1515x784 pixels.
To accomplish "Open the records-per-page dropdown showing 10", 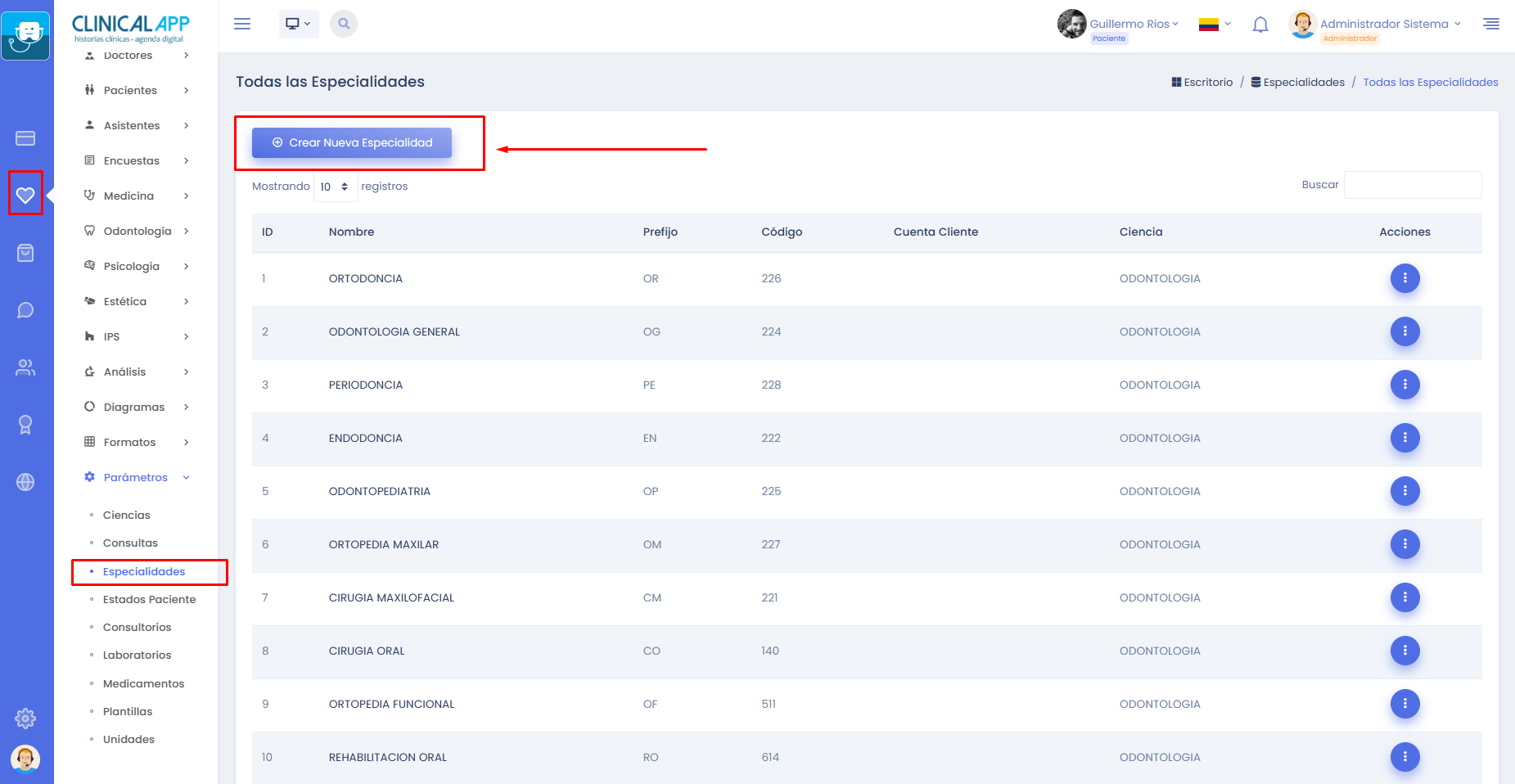I will [x=335, y=187].
